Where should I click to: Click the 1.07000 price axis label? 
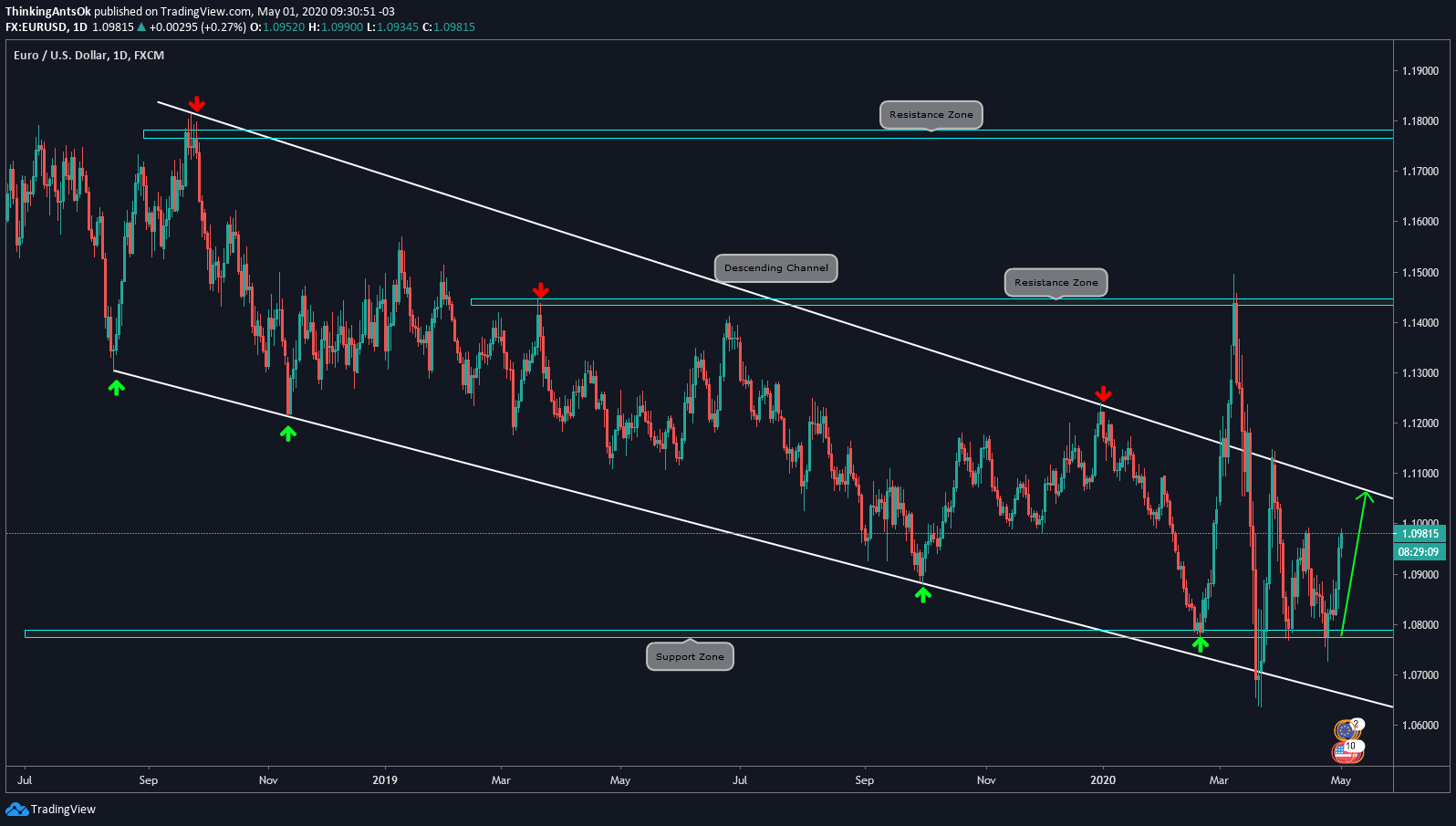(x=1420, y=675)
